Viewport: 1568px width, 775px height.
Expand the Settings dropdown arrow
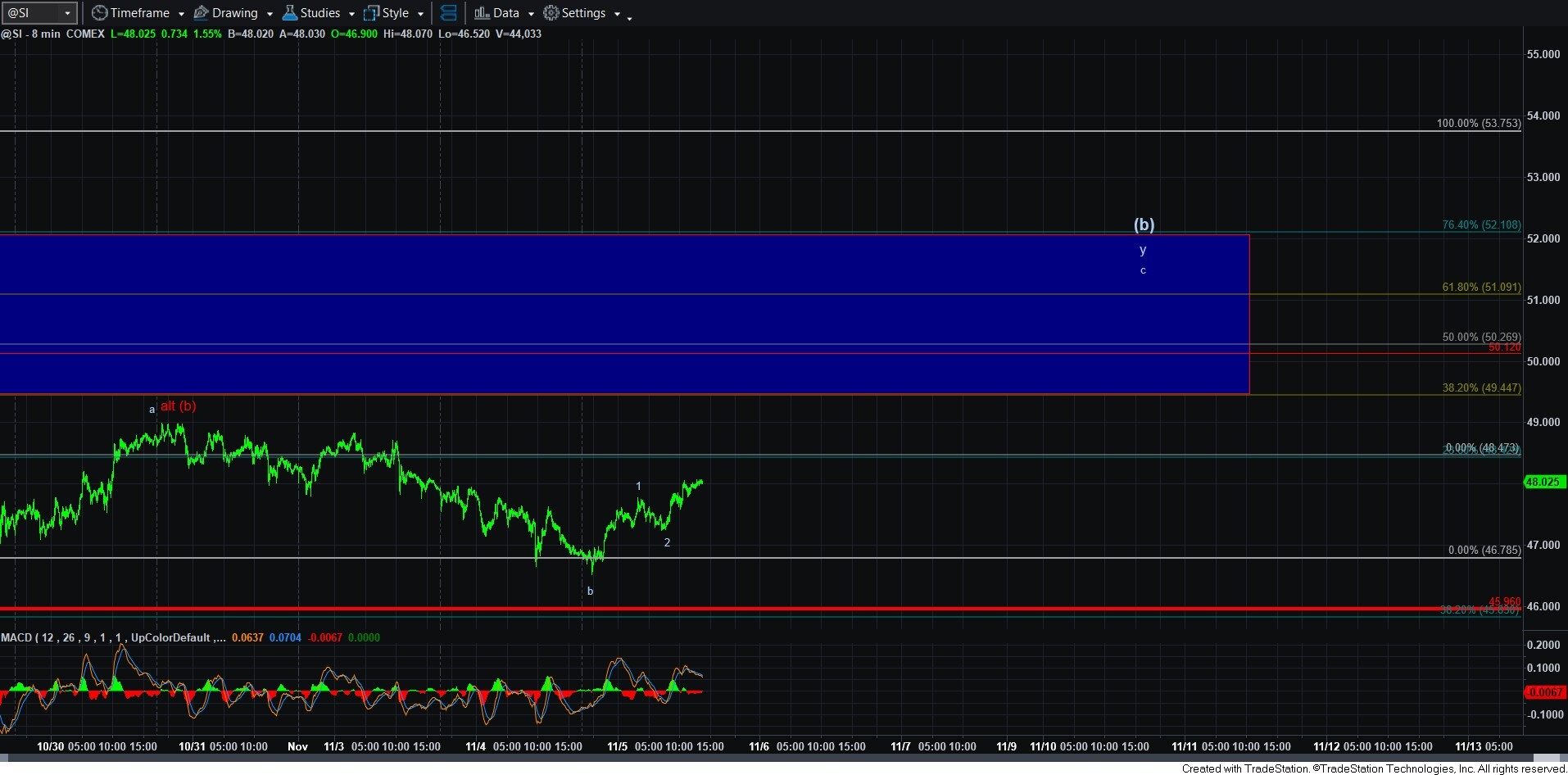pos(617,14)
